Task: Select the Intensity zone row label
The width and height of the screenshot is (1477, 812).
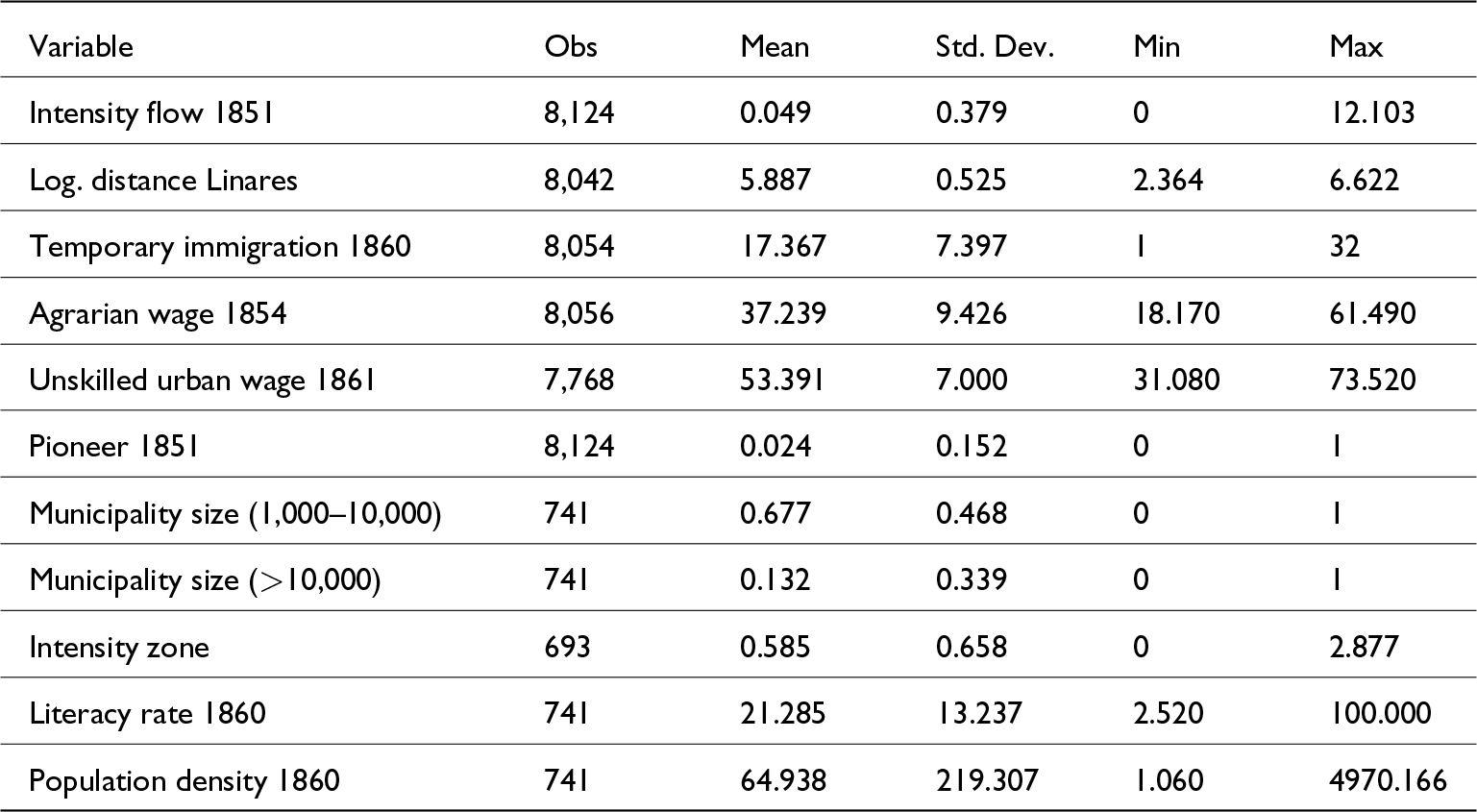Action: click(119, 647)
